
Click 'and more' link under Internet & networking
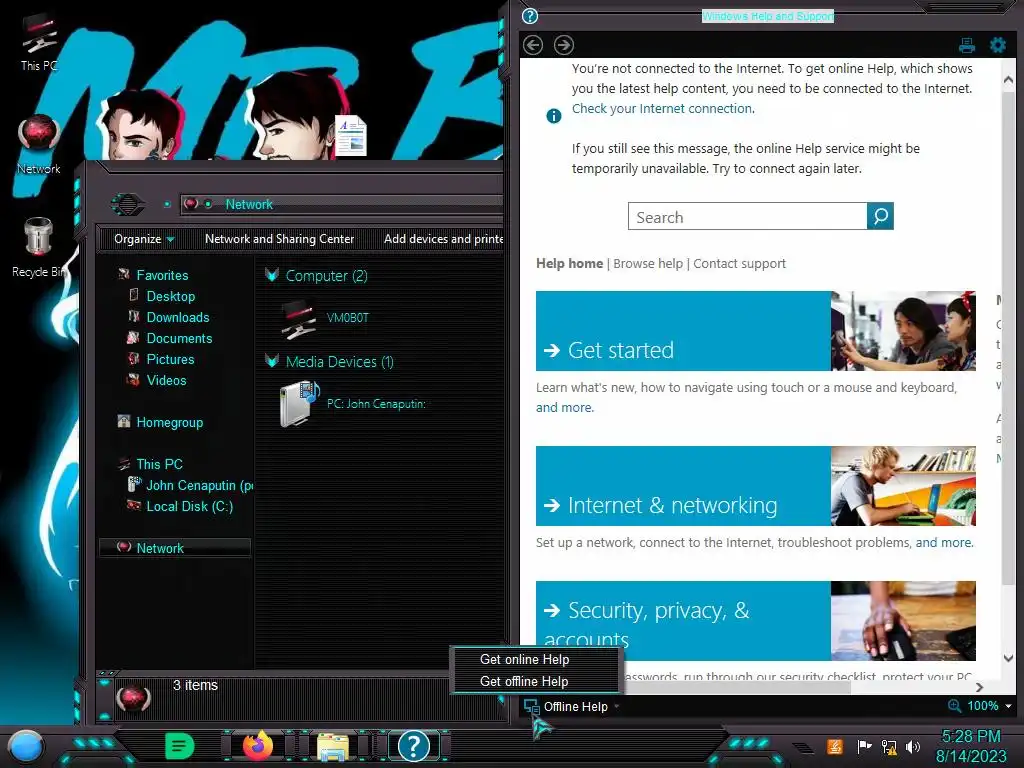944,543
